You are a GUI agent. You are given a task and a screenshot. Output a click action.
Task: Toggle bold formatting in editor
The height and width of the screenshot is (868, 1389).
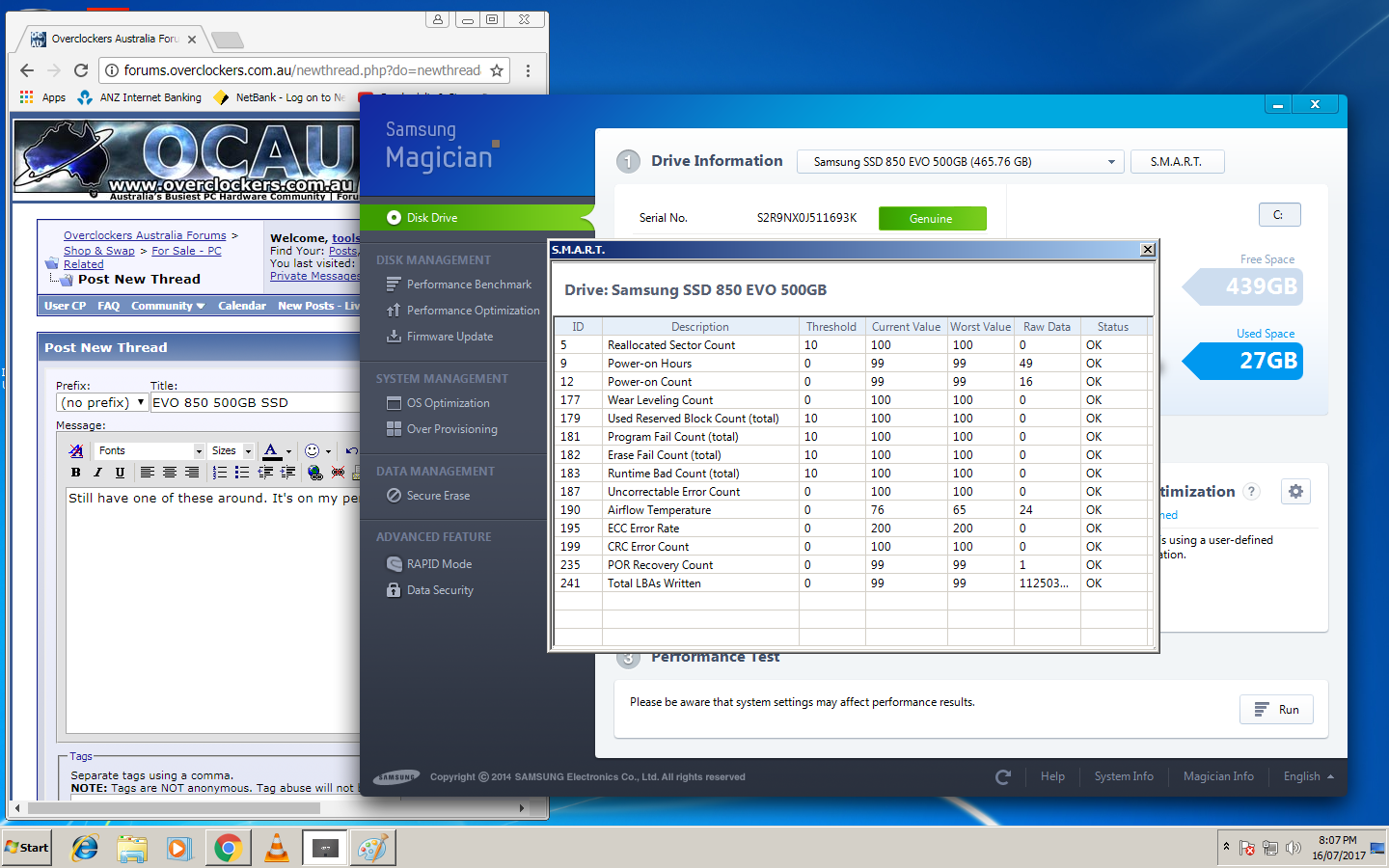coord(76,473)
